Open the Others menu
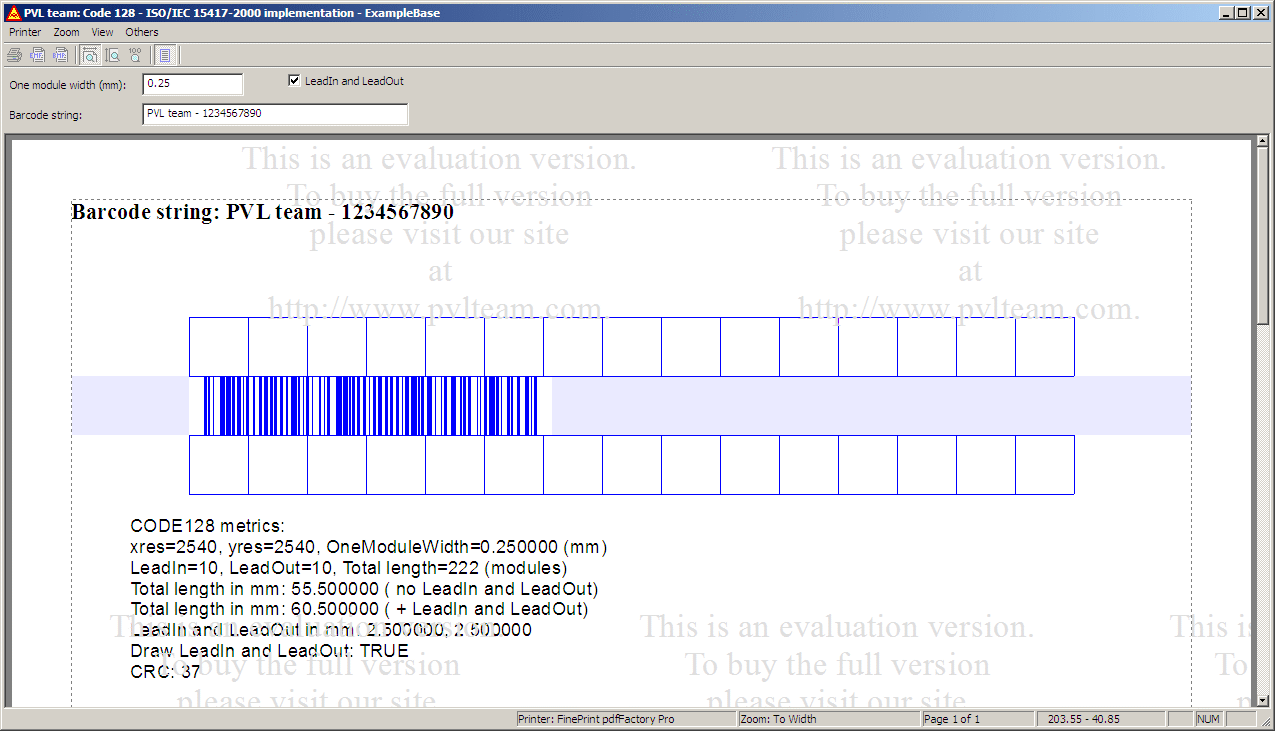 (142, 32)
